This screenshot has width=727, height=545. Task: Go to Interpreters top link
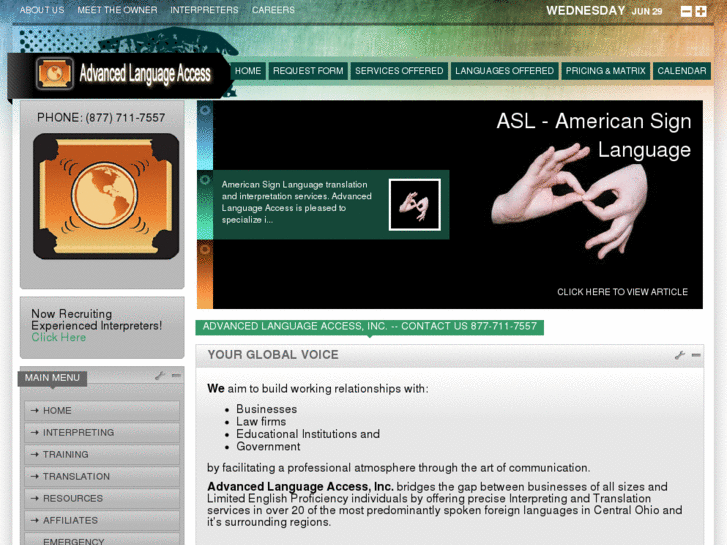[204, 10]
